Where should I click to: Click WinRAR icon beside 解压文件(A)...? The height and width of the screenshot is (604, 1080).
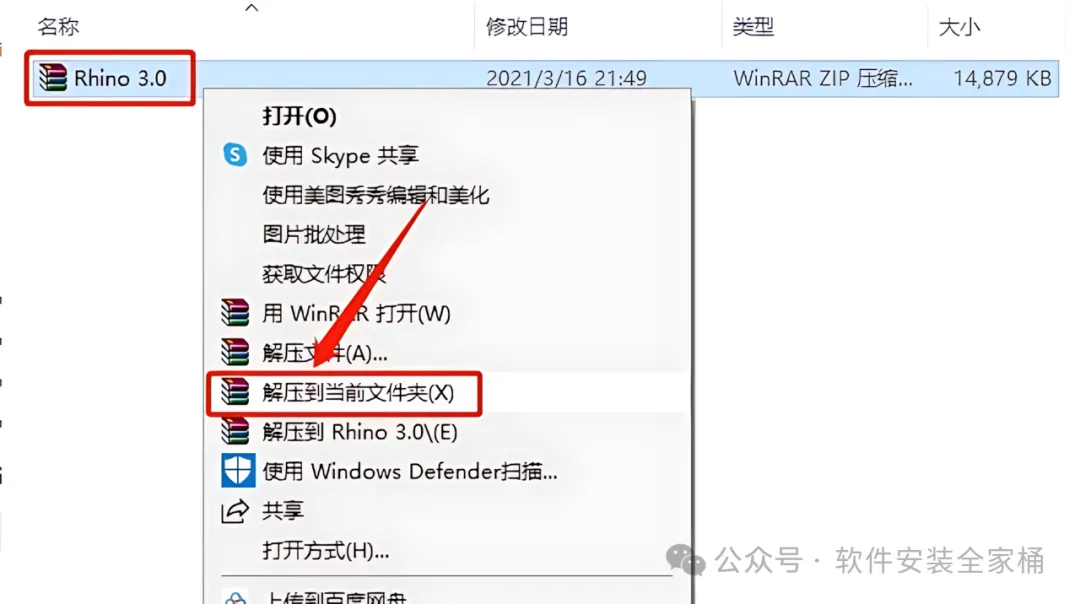point(235,352)
